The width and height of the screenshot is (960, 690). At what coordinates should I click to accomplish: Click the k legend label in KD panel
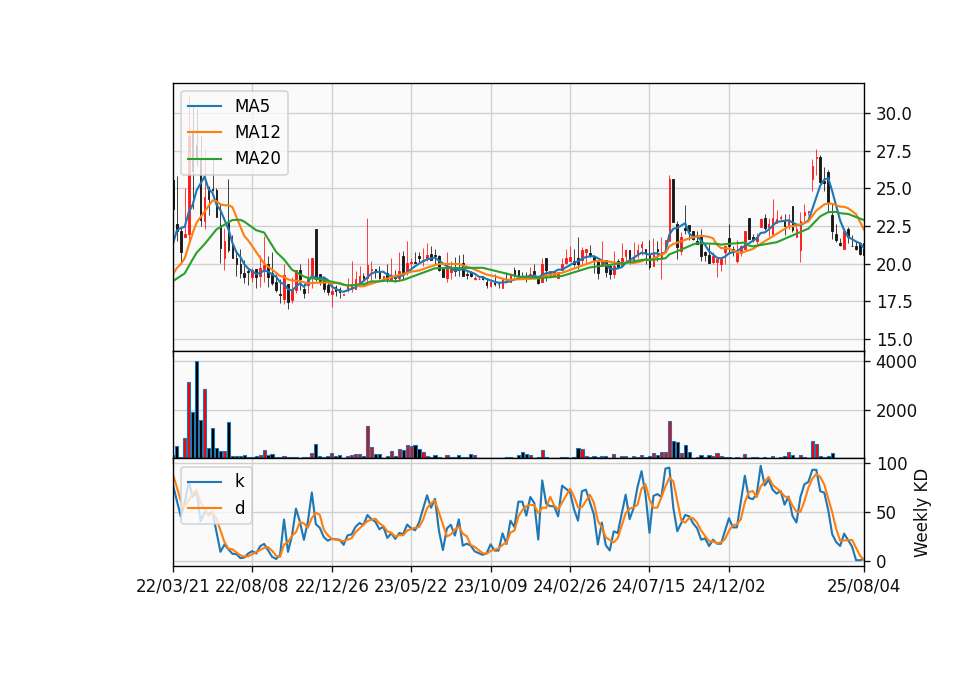(x=239, y=481)
